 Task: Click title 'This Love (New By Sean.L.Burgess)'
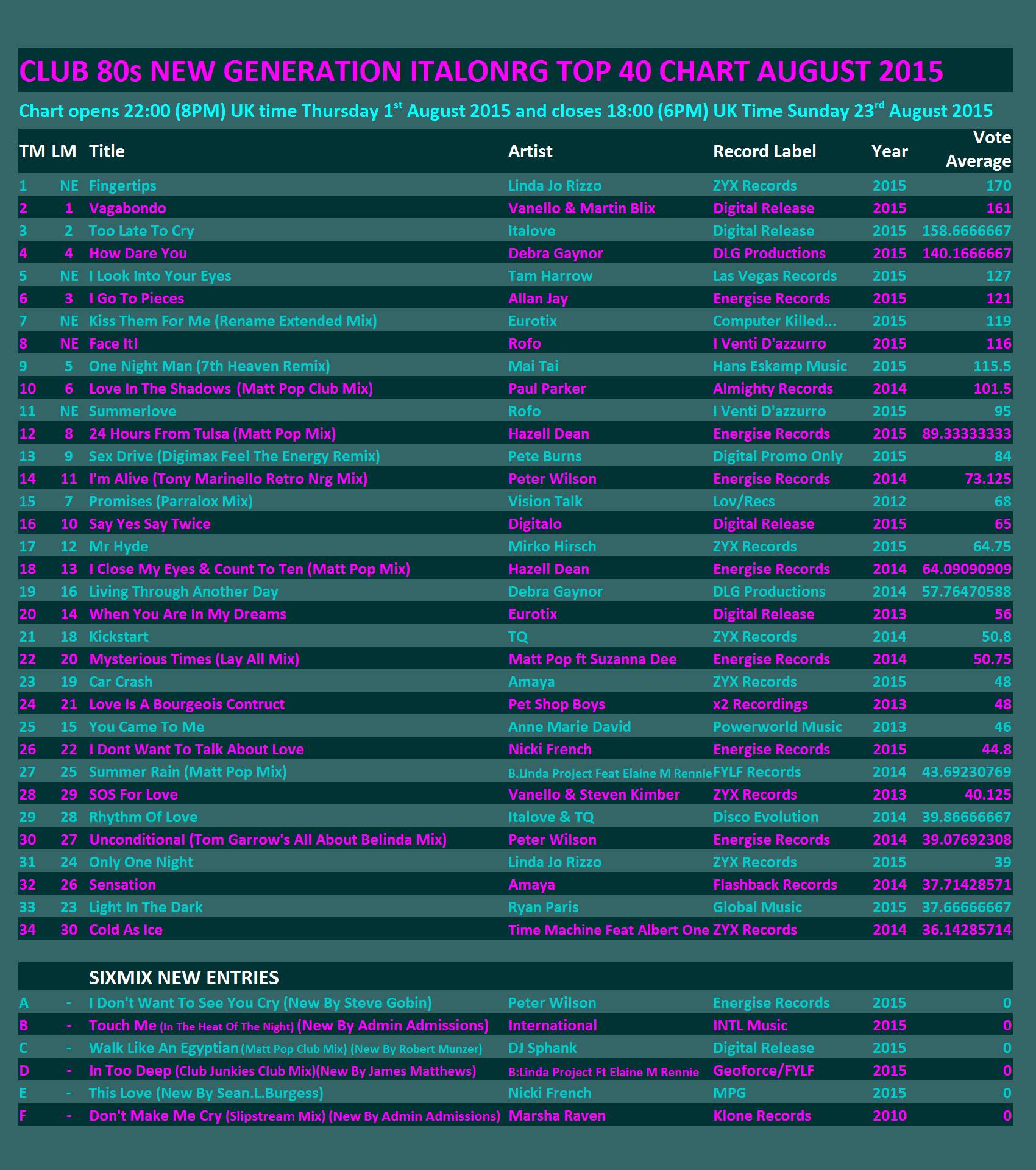[x=206, y=1093]
